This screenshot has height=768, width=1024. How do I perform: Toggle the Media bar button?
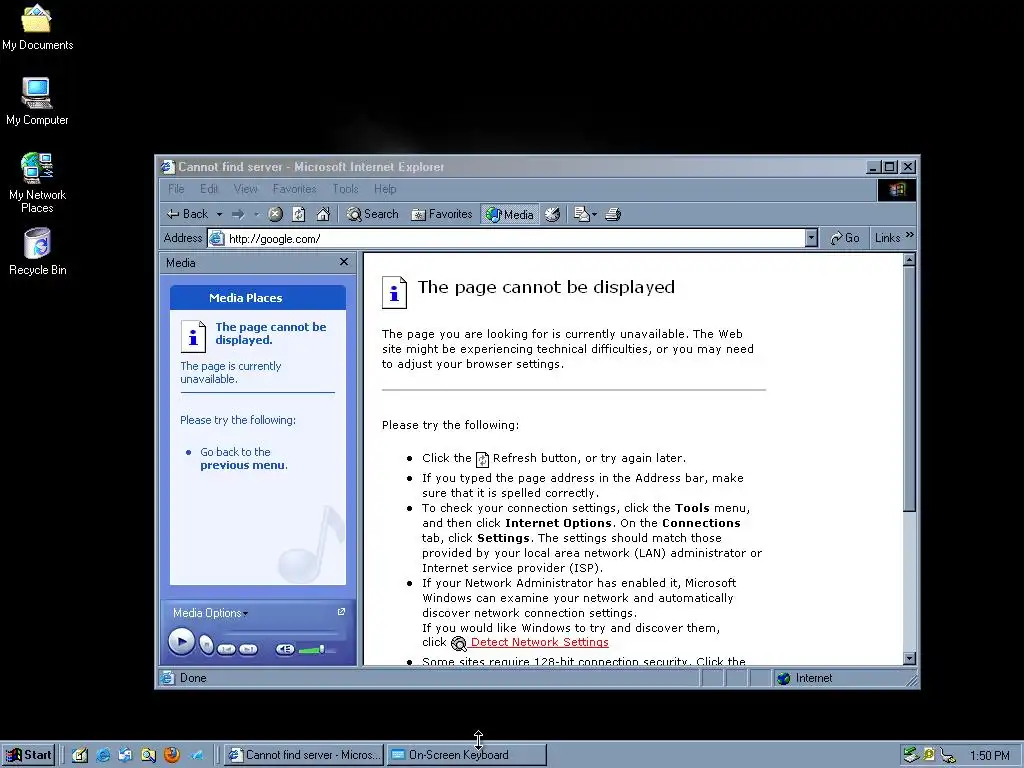(510, 214)
